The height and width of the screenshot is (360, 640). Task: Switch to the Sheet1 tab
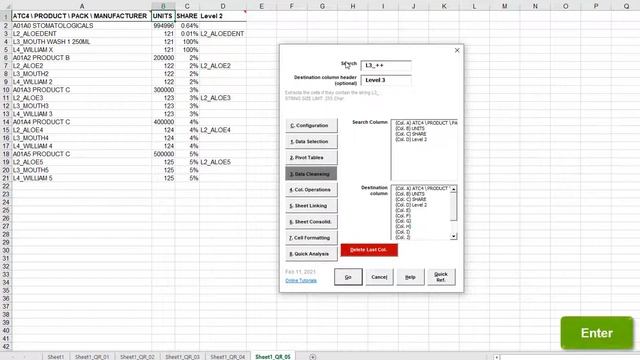click(56, 357)
